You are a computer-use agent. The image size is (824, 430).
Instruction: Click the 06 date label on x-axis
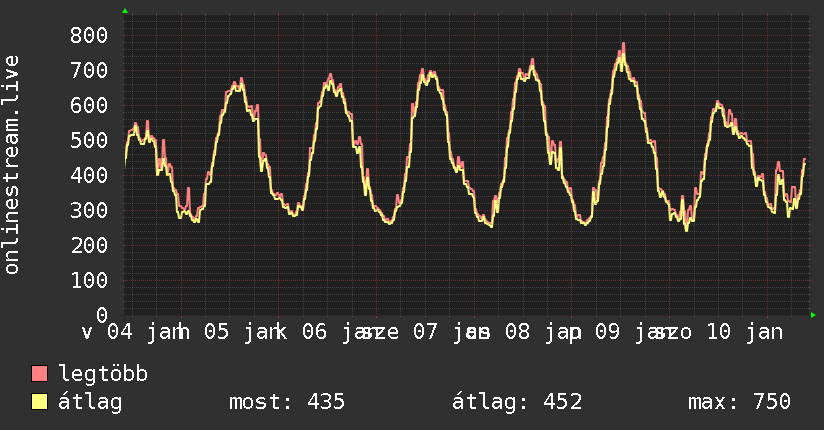click(314, 332)
